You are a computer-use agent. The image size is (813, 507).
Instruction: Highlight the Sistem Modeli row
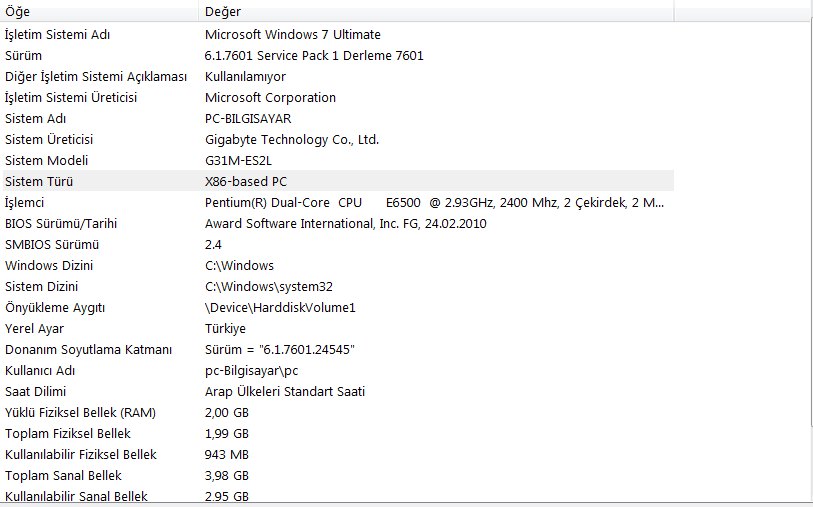click(x=47, y=161)
